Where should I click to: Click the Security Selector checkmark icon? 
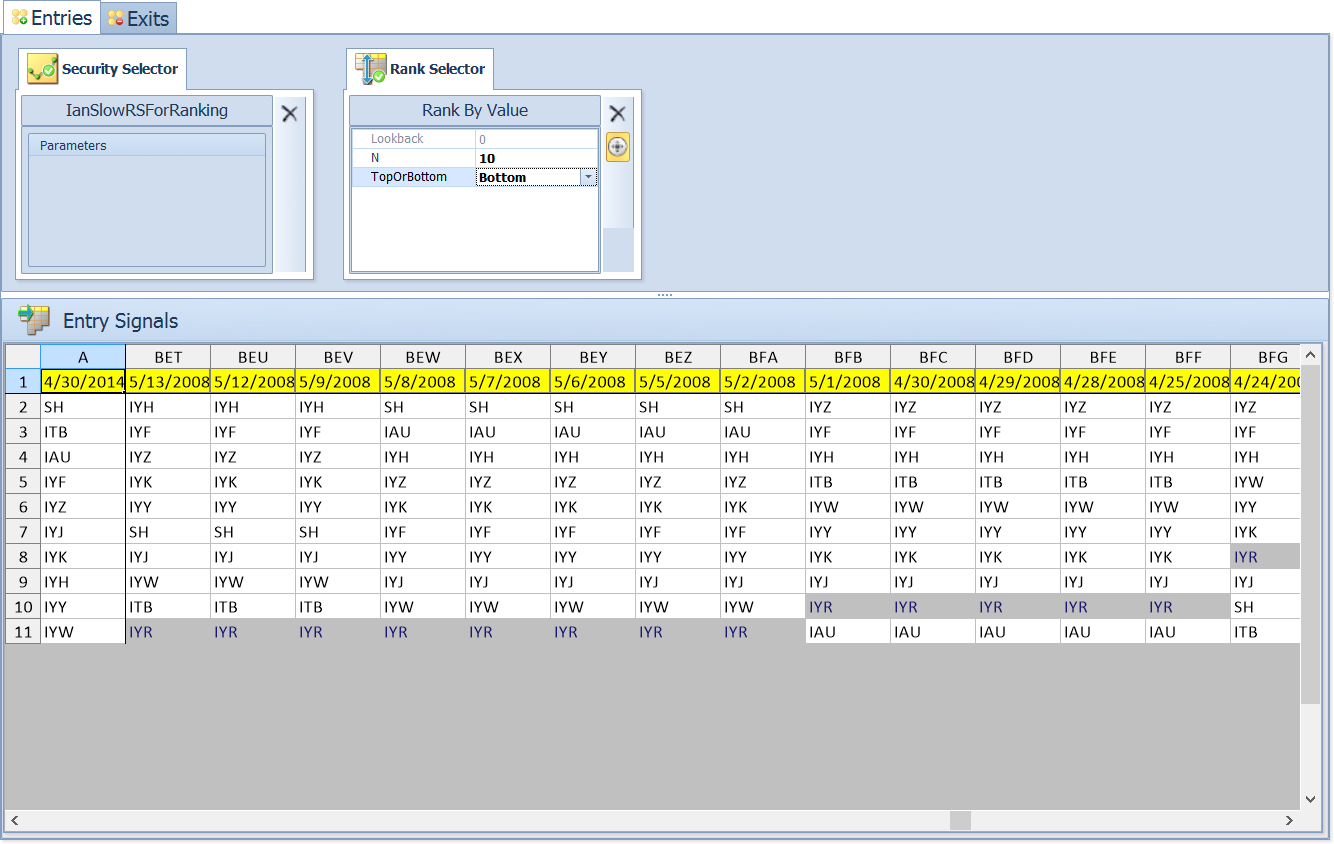[x=42, y=69]
